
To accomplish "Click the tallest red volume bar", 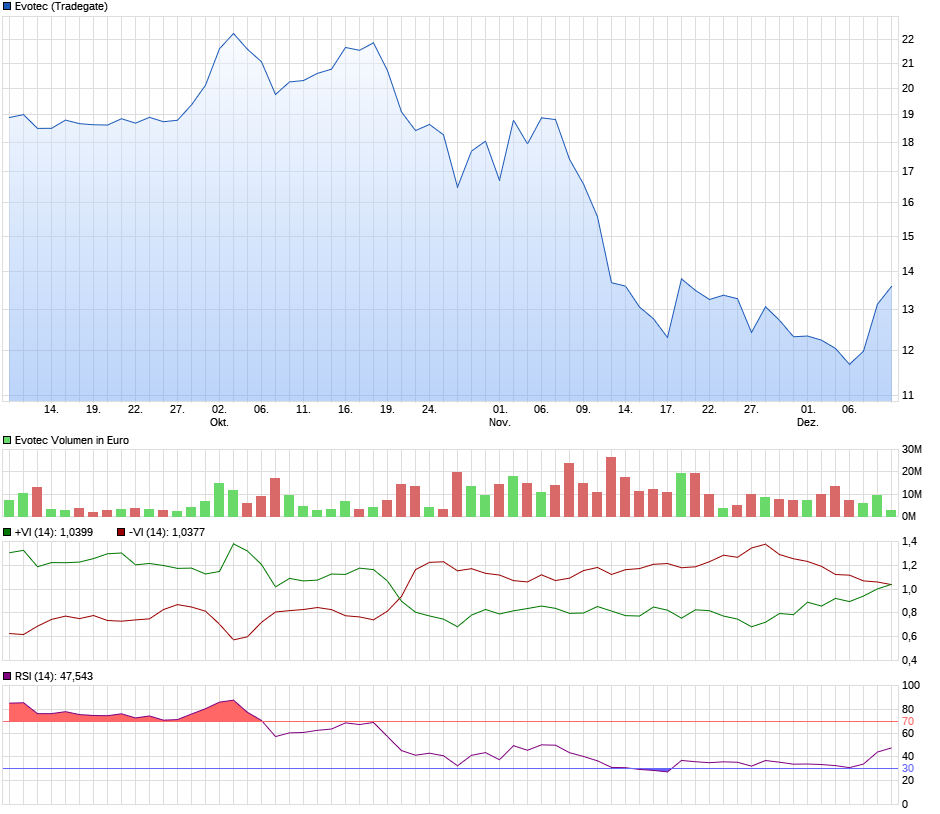I will click(611, 487).
